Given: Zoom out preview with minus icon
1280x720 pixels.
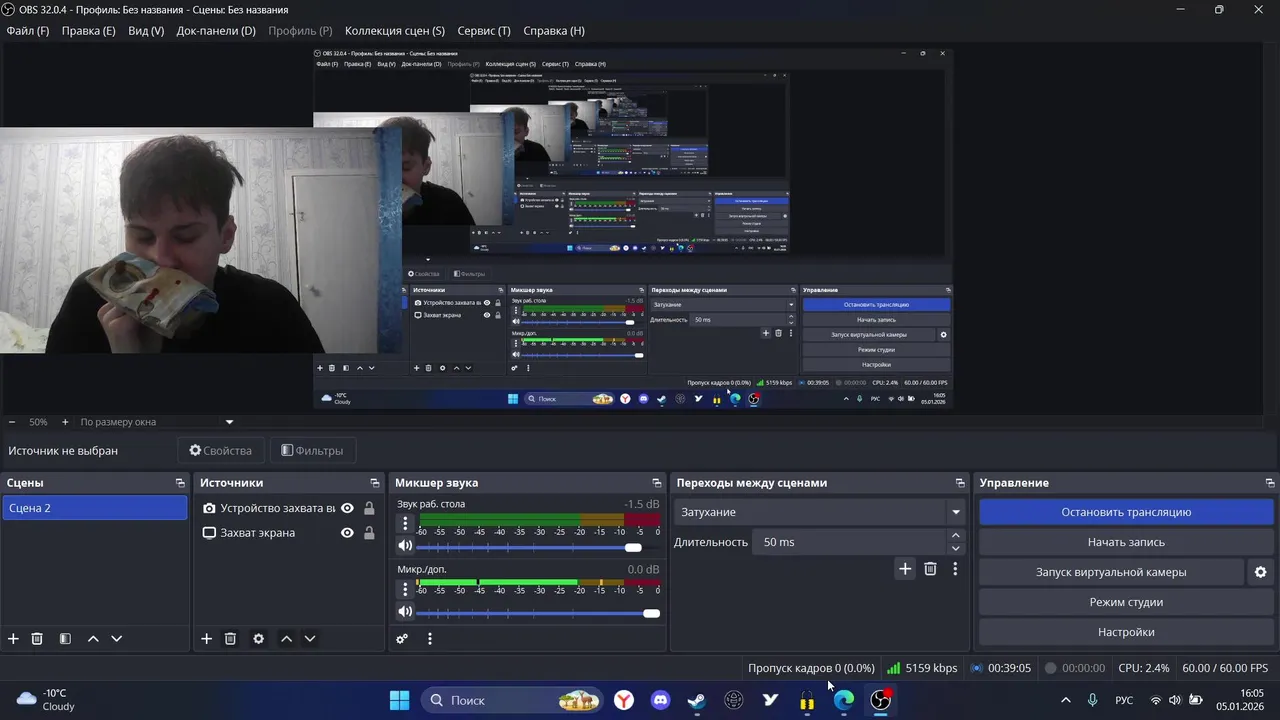Looking at the screenshot, I should 12,422.
